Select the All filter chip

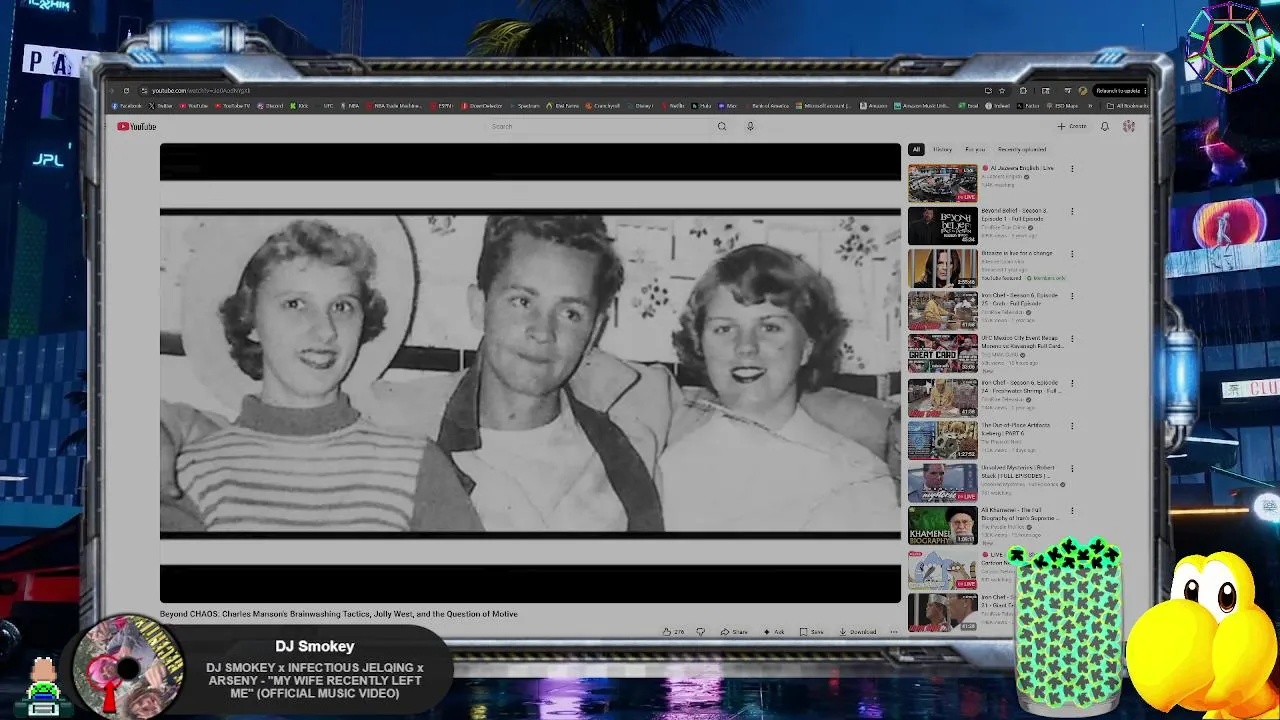(916, 149)
